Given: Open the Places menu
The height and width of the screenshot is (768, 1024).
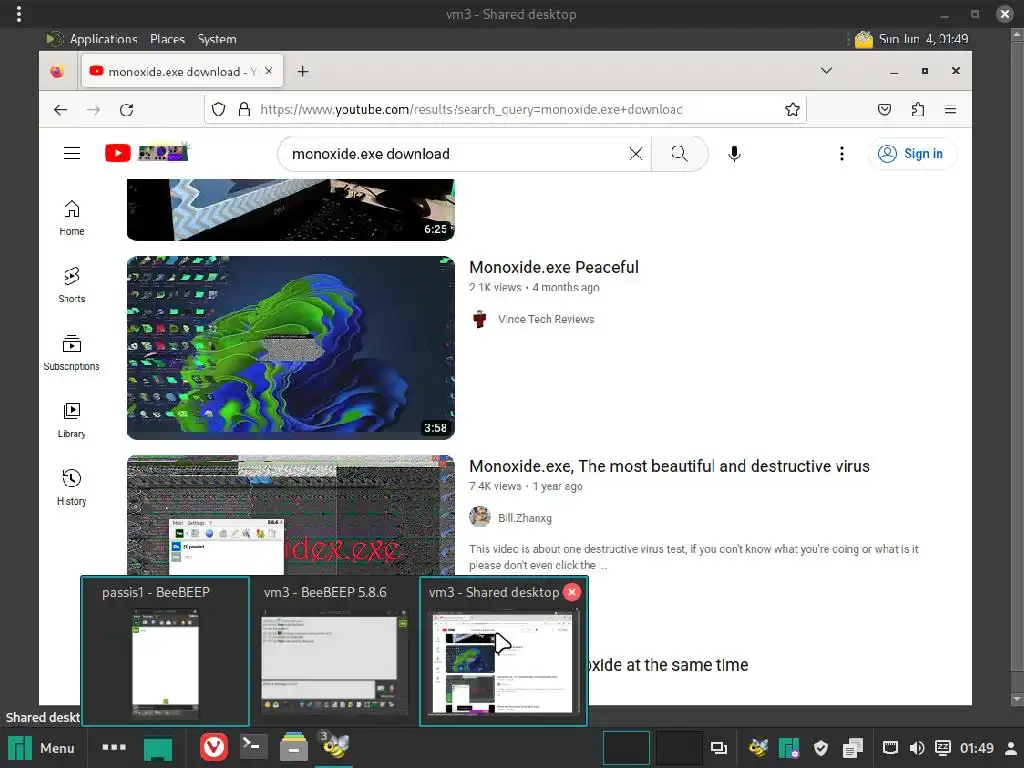Looking at the screenshot, I should coord(167,39).
